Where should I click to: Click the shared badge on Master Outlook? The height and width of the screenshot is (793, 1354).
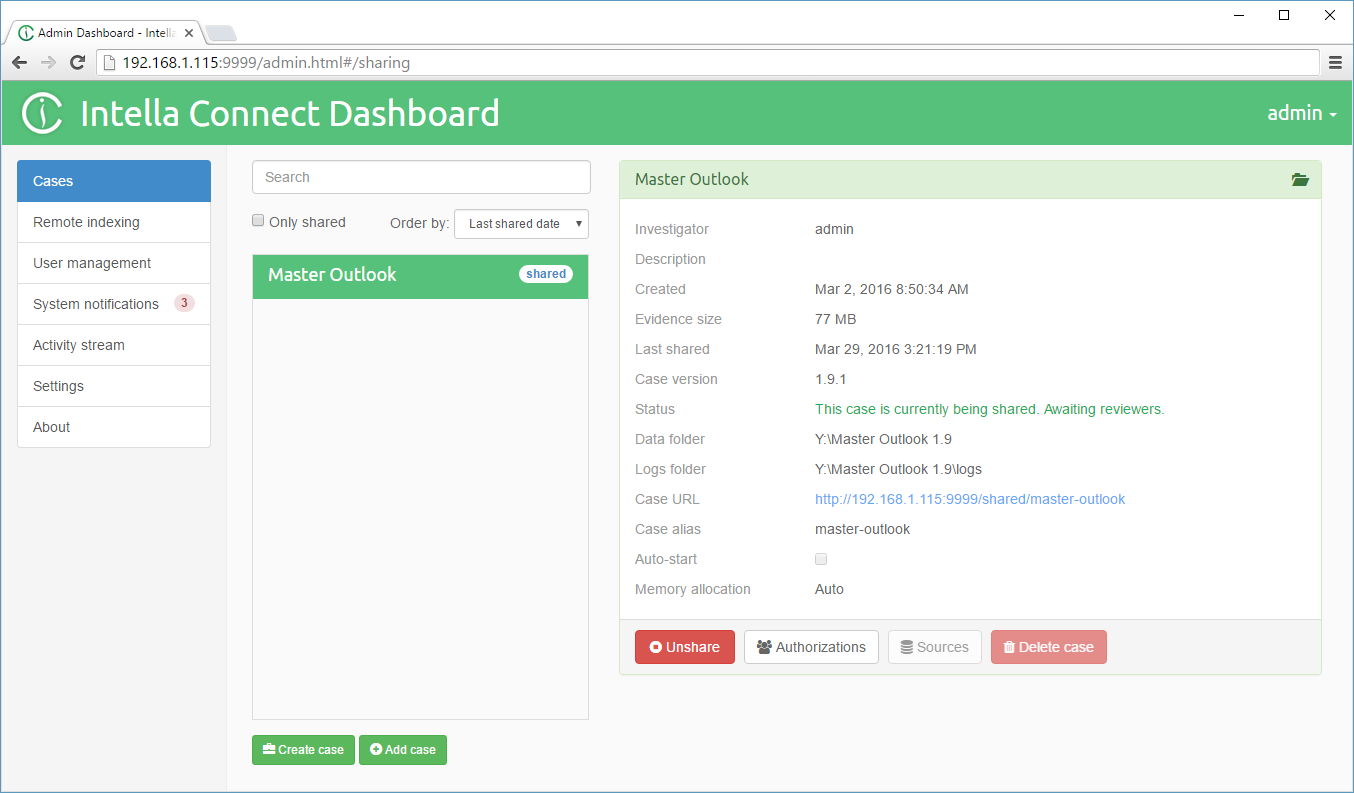tap(546, 274)
